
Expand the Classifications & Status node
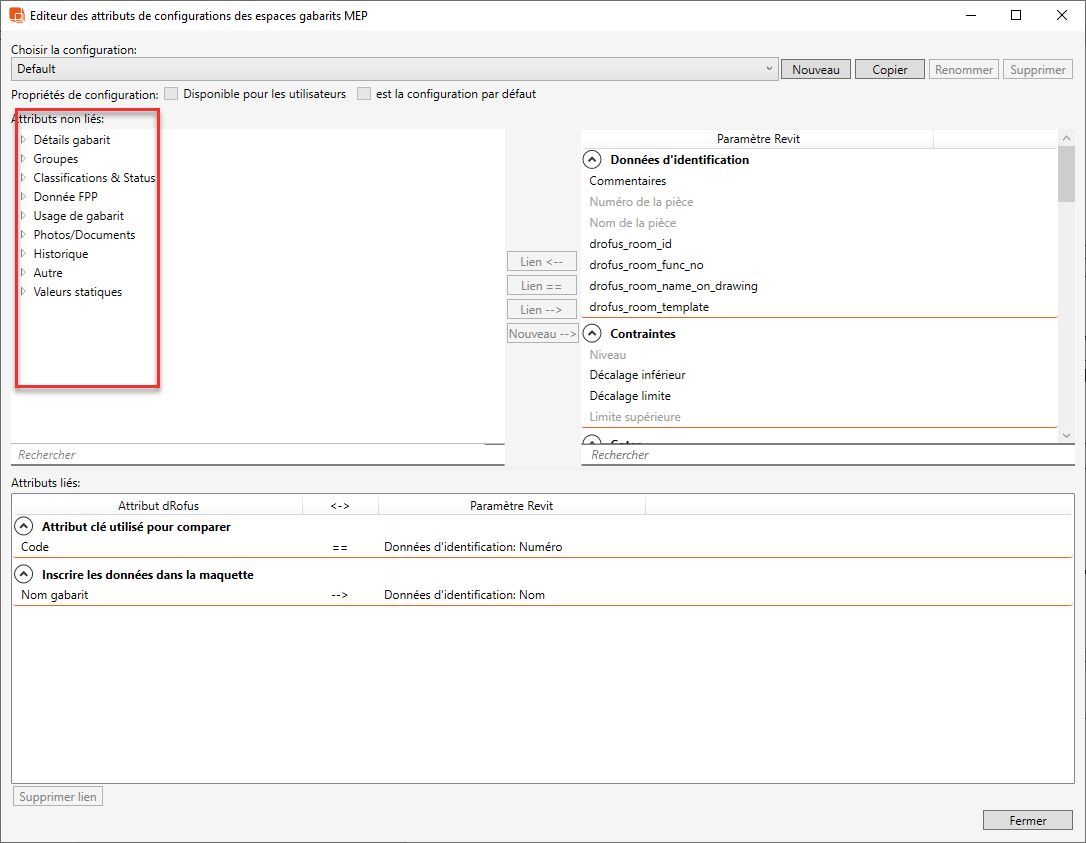[x=23, y=178]
